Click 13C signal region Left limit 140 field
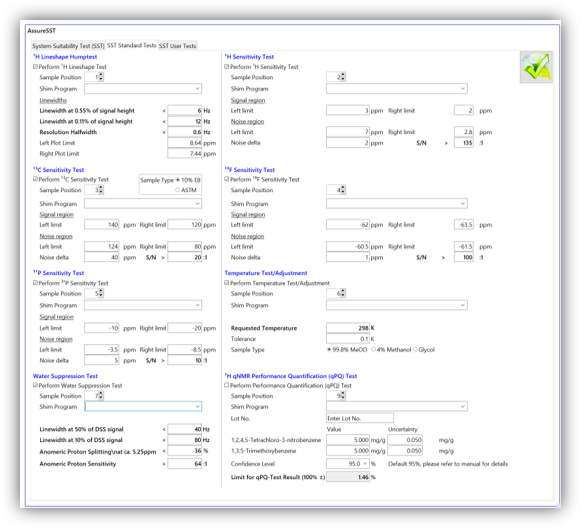The image size is (581, 528). tap(102, 225)
